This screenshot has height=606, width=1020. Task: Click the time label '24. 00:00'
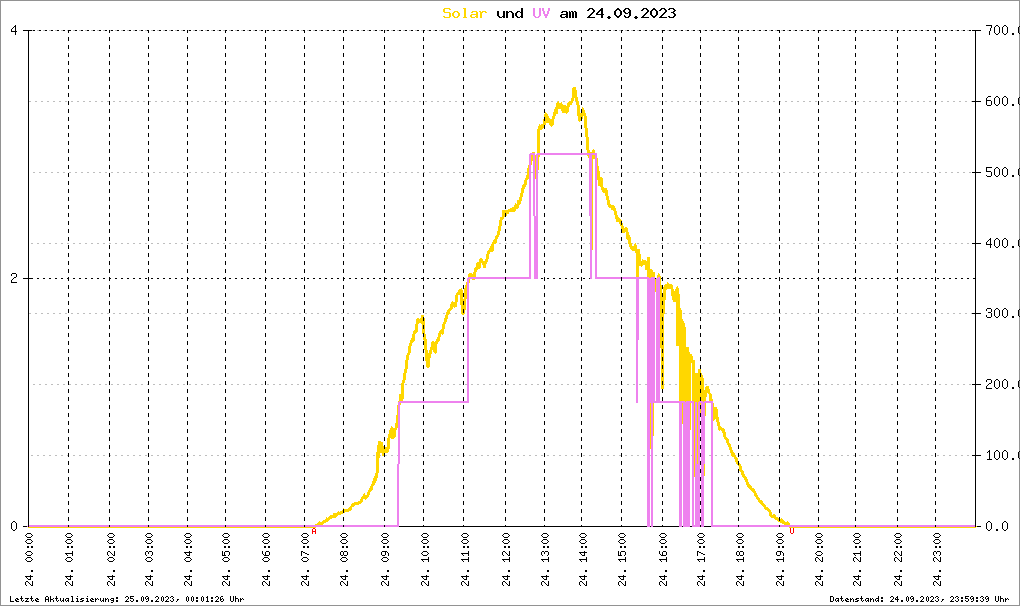pos(30,560)
